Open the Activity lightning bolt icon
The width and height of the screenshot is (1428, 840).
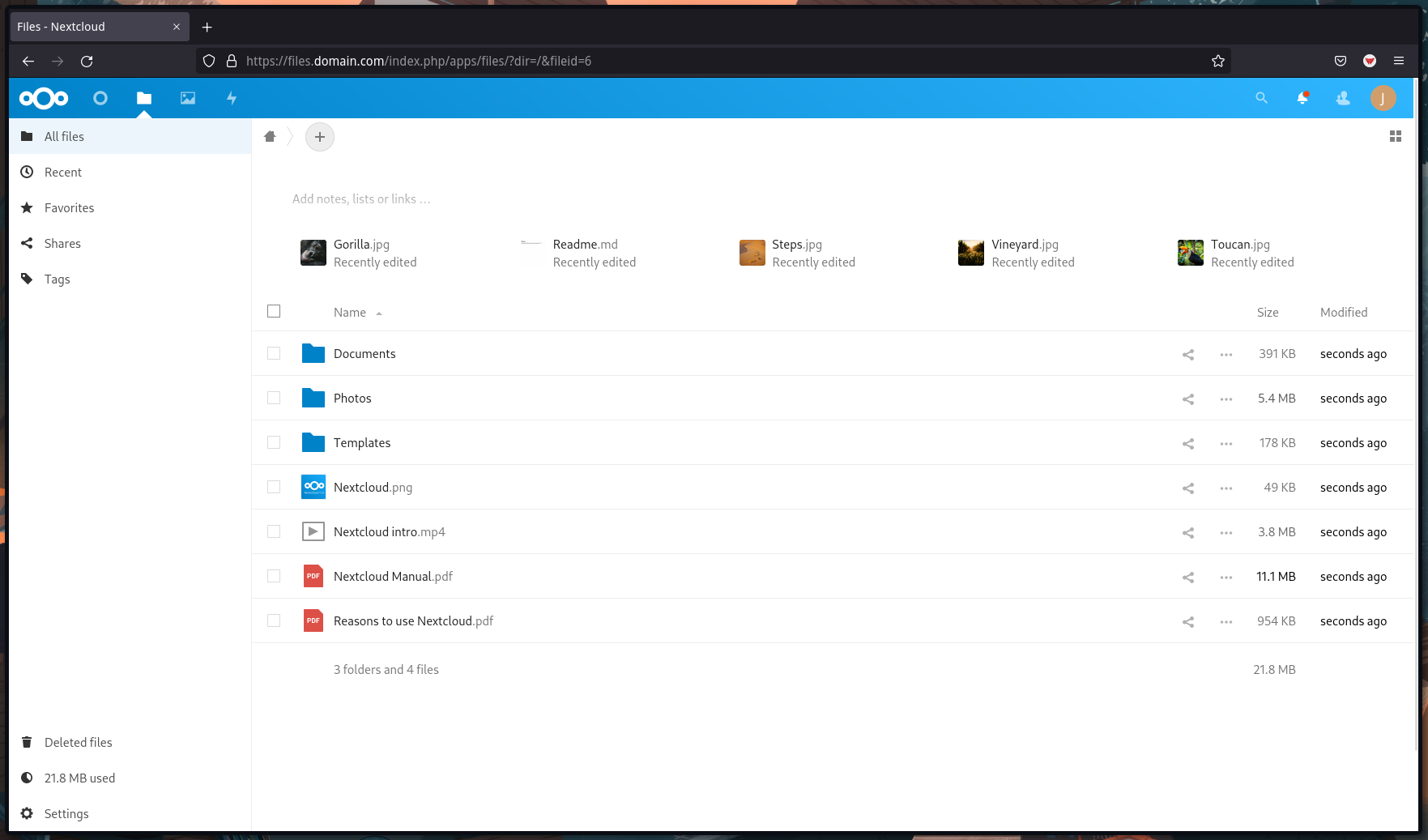(x=232, y=98)
